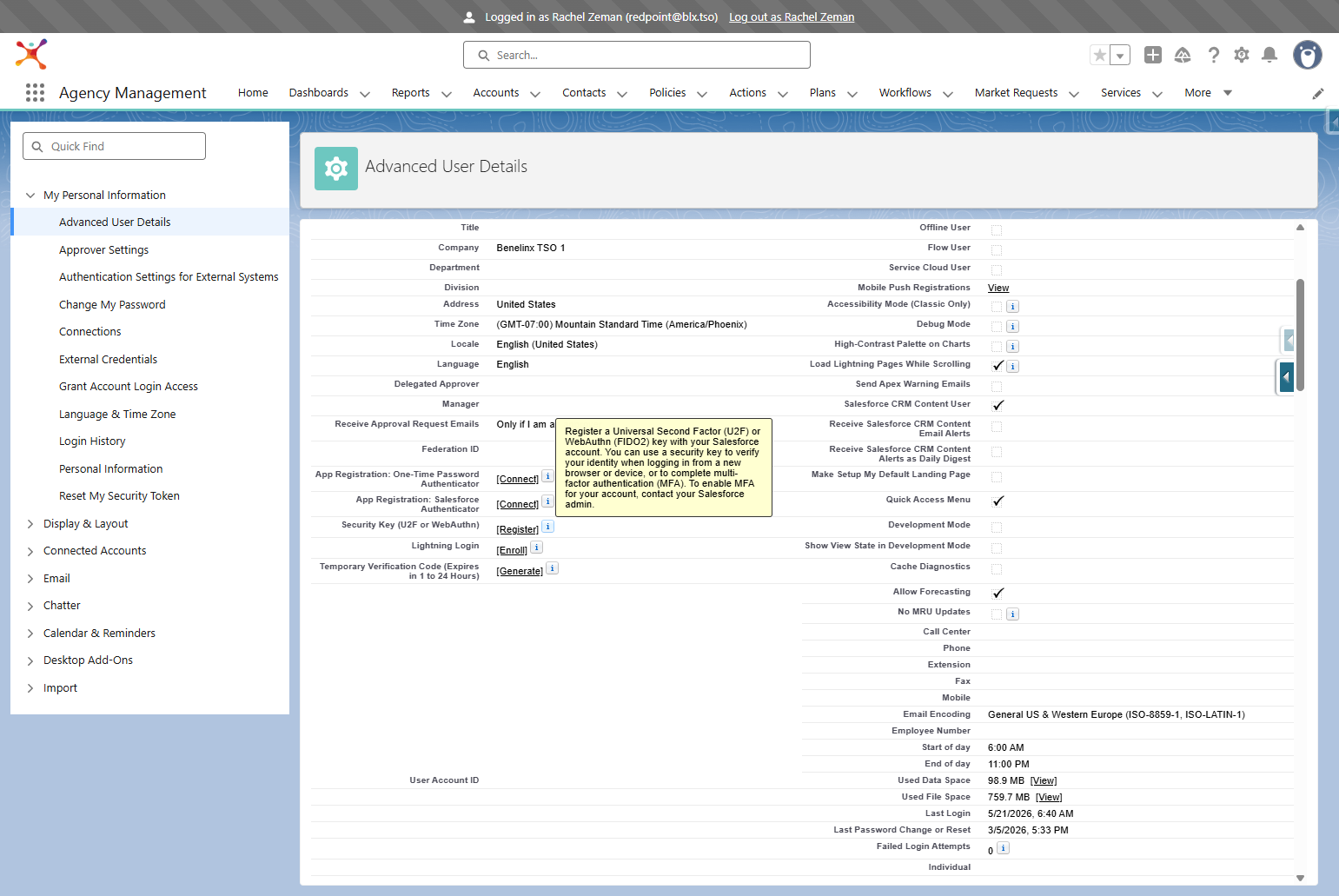The width and height of the screenshot is (1339, 896).
Task: Select Change My Password in sidebar
Action: [112, 305]
